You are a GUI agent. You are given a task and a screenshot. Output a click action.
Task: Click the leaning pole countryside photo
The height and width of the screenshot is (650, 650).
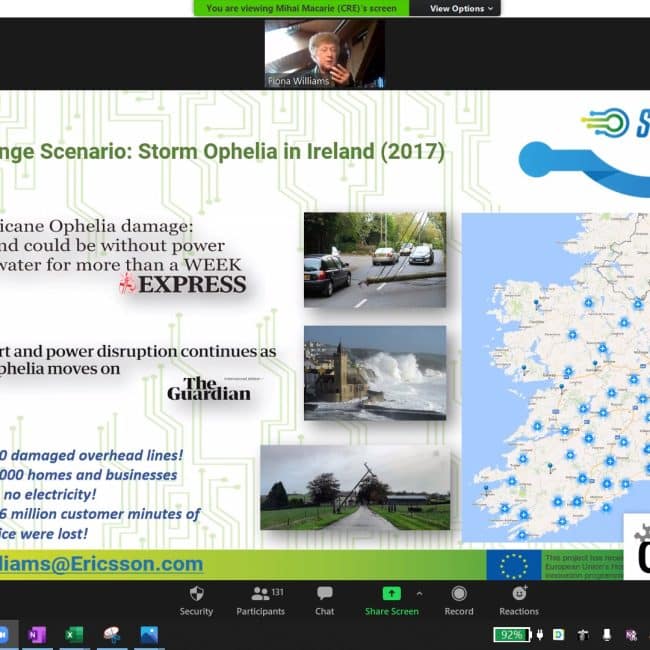(x=355, y=488)
